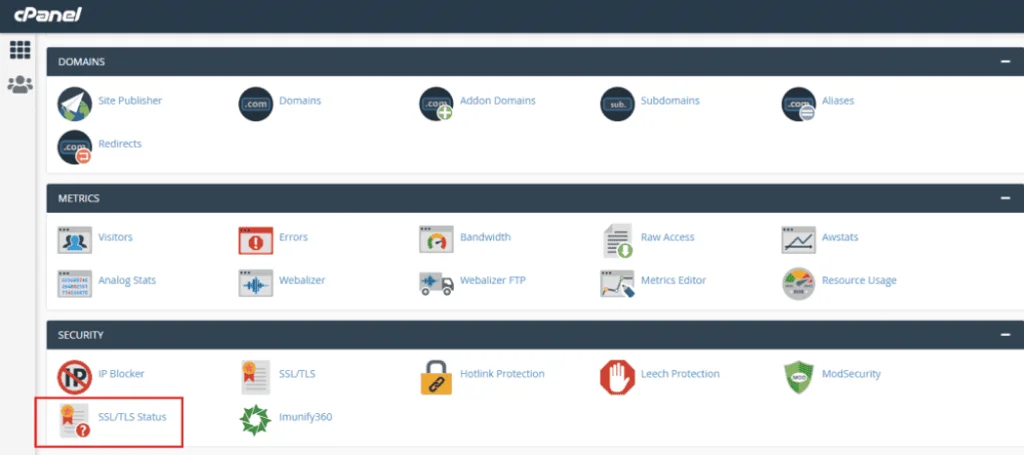Open the ModSecurity shield icon

(x=798, y=377)
